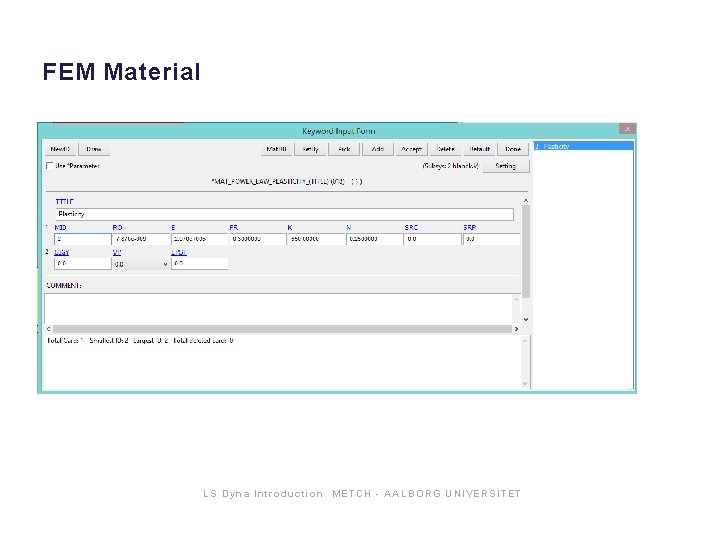The image size is (720, 540).
Task: Click the Add button
Action: (378, 149)
